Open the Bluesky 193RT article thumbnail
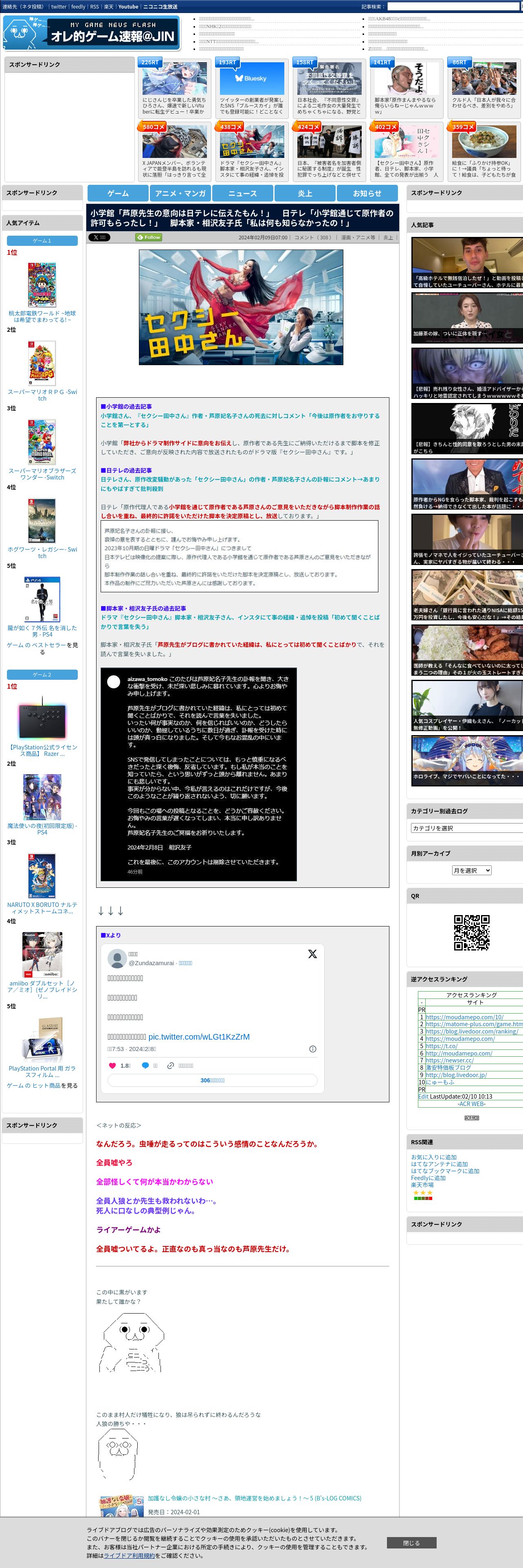The height and width of the screenshot is (1568, 523). pos(251,78)
